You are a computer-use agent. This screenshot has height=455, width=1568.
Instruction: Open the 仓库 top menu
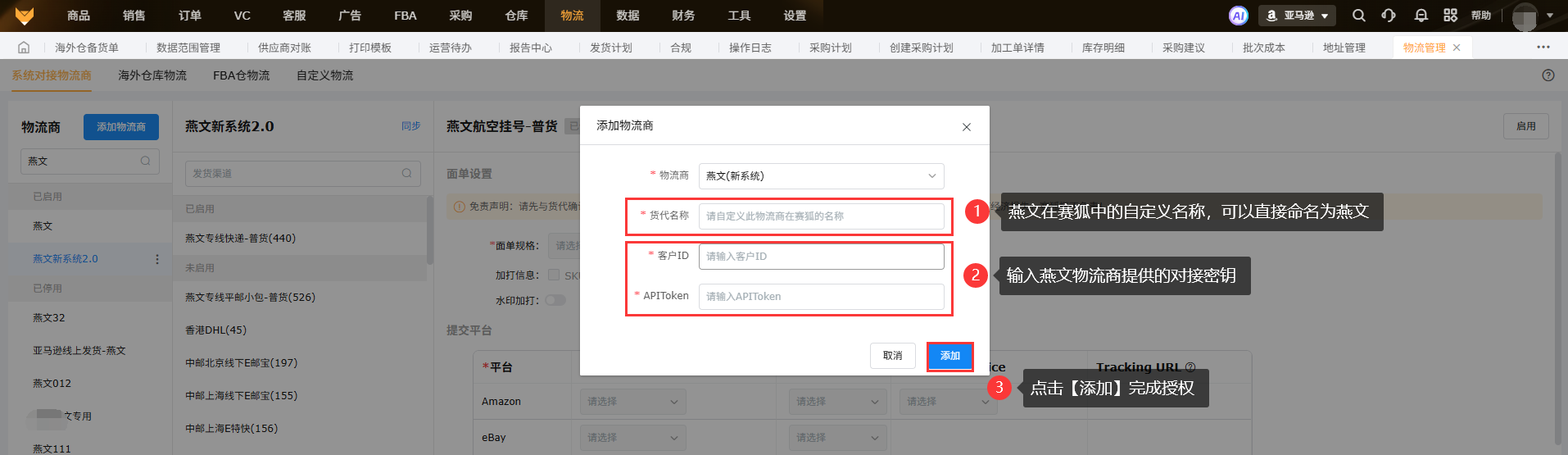click(x=516, y=16)
